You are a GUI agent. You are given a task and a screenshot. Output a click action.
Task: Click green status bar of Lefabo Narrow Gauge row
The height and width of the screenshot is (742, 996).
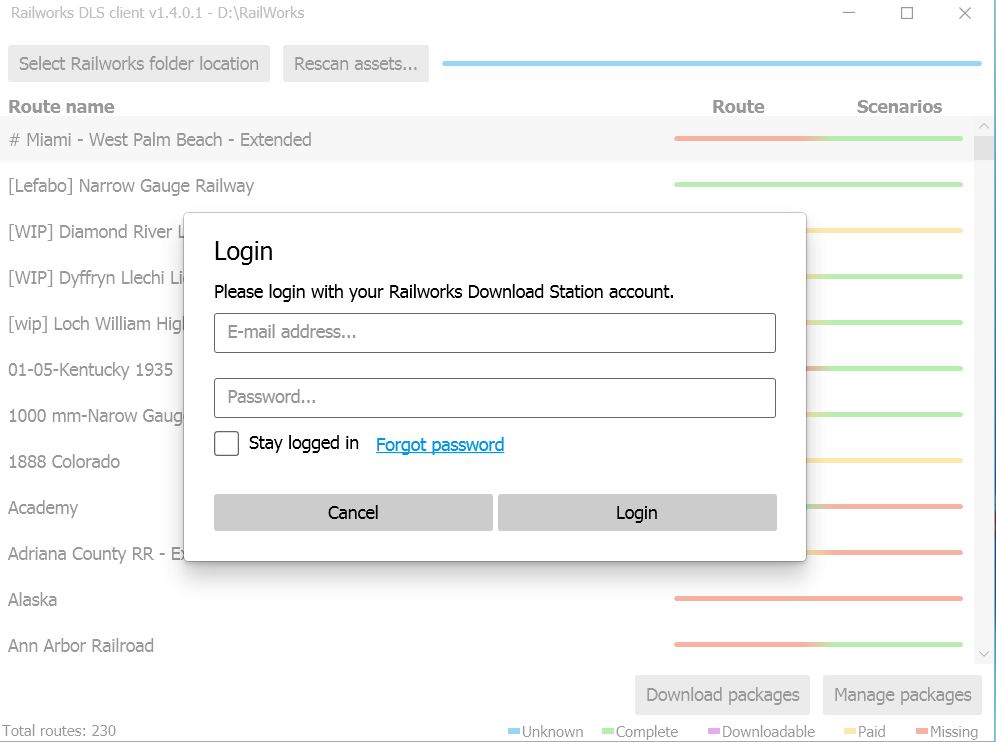click(818, 184)
